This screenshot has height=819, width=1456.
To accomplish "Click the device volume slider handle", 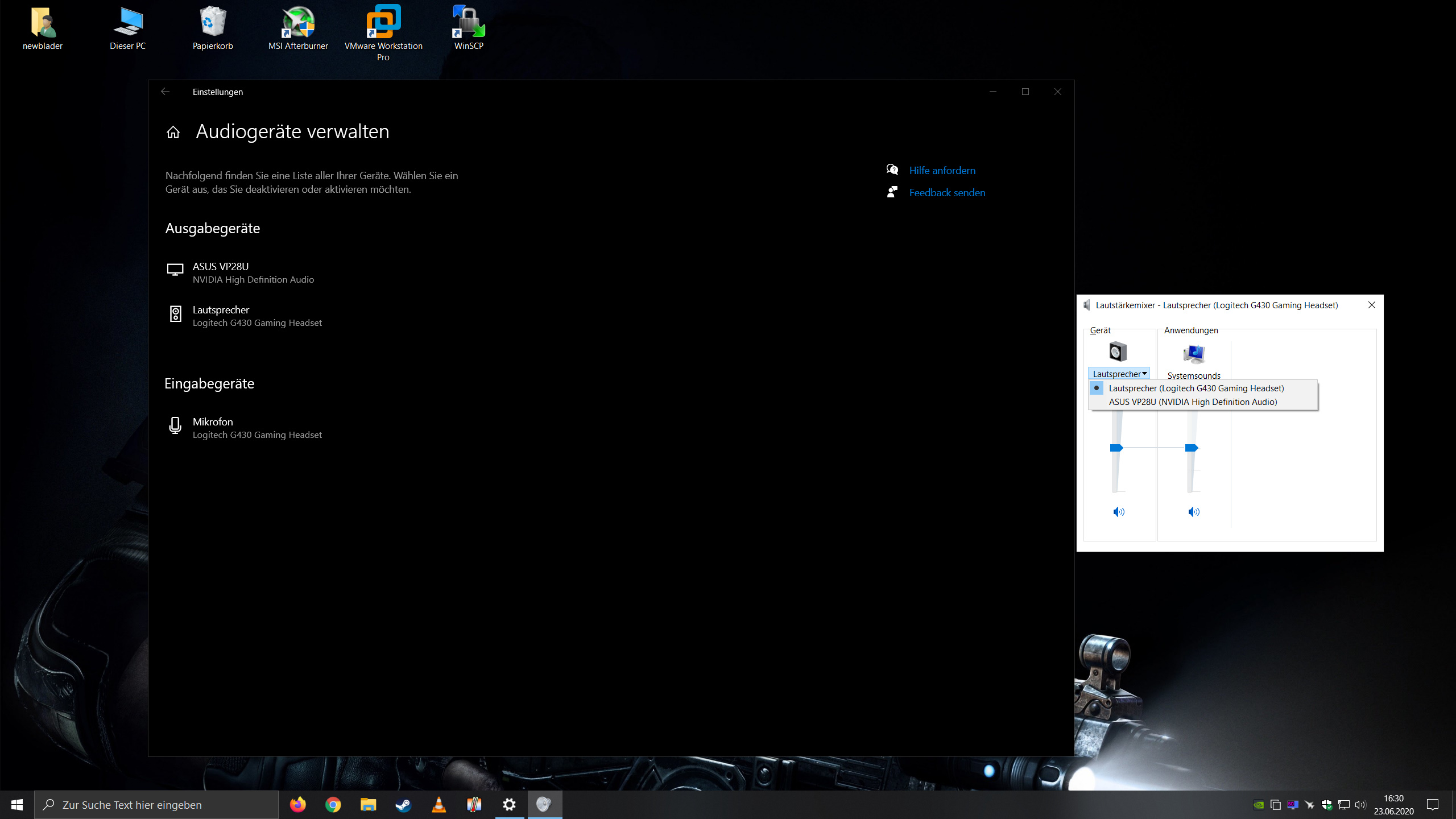I will 1116,448.
